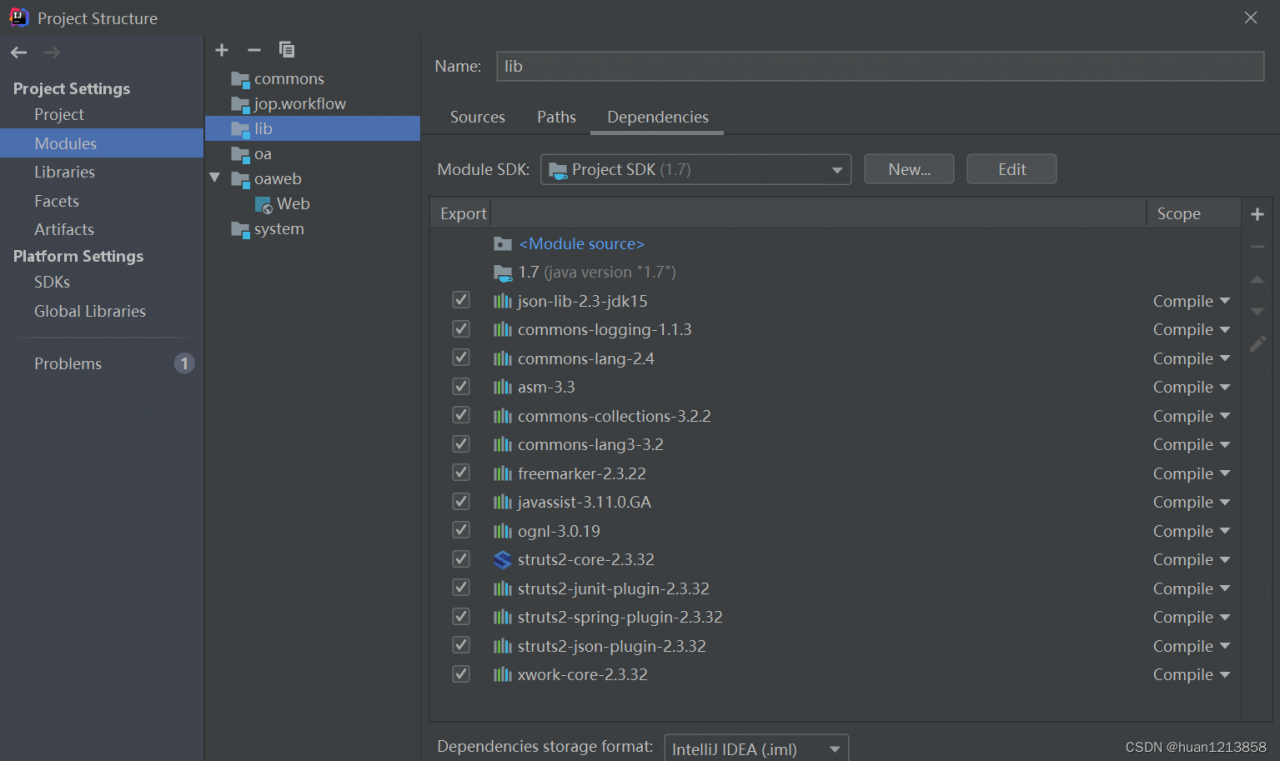1280x761 pixels.
Task: Click the IntelliJ IDEA logo in the title bar
Action: (x=19, y=17)
